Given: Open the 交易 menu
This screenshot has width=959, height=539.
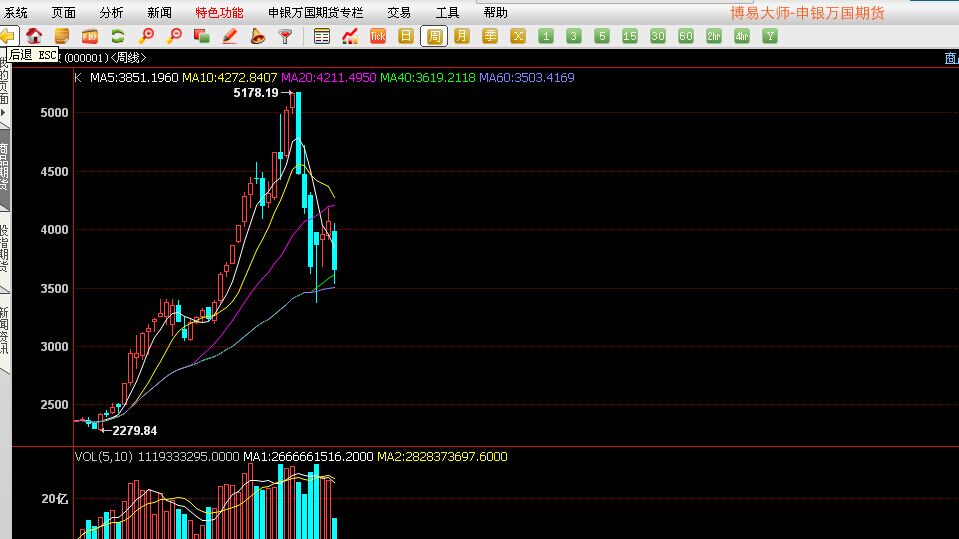Looking at the screenshot, I should point(399,13).
